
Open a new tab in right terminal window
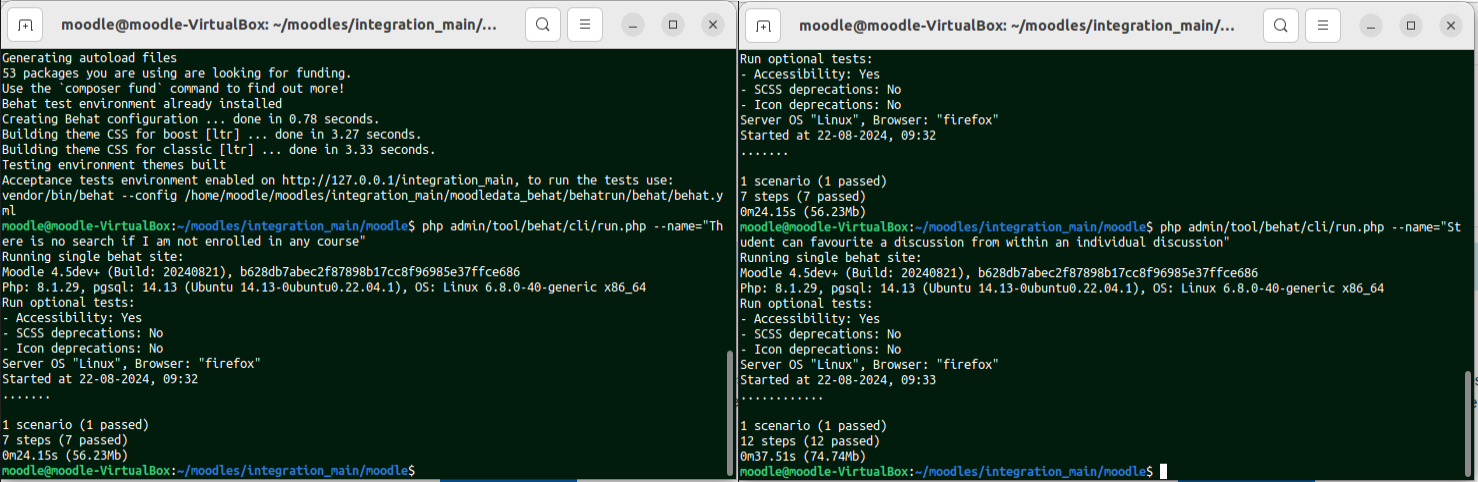(762, 25)
